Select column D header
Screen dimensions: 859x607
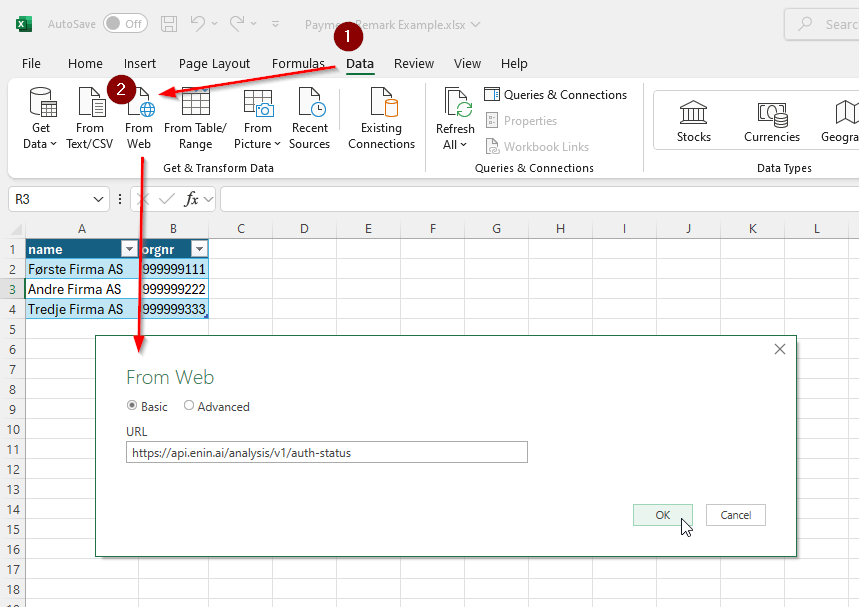coord(304,229)
